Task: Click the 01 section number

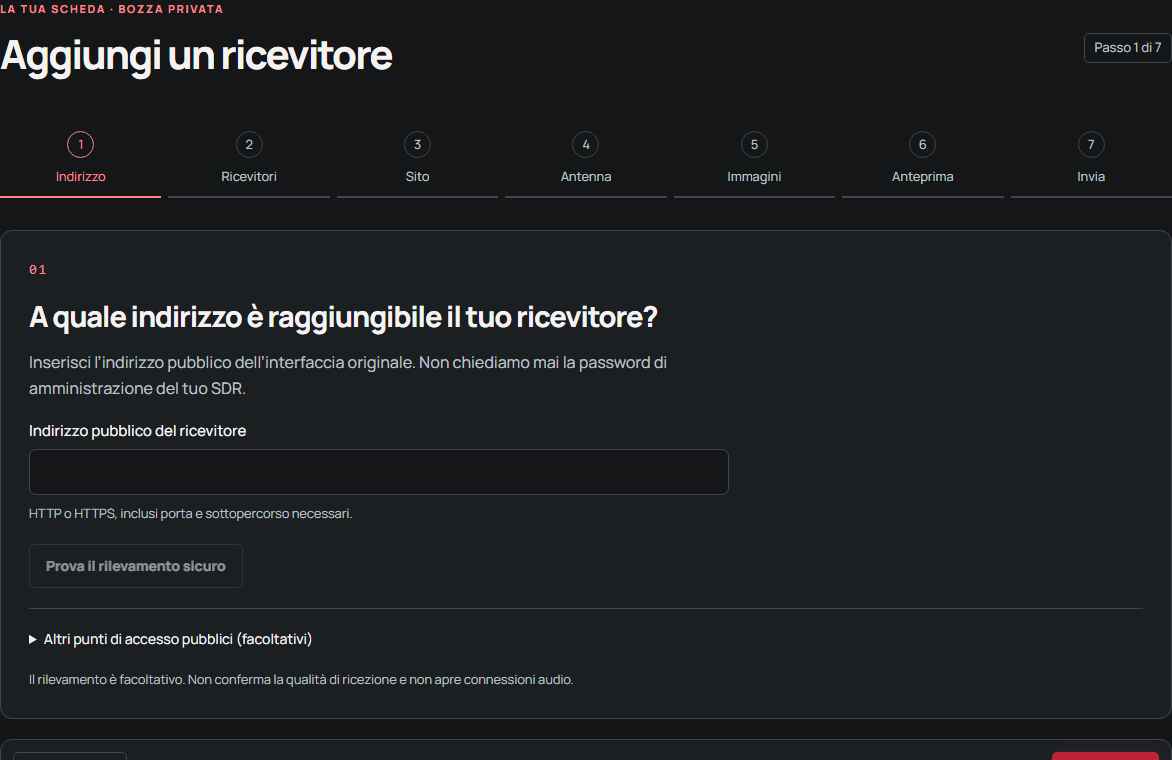Action: tap(37, 270)
